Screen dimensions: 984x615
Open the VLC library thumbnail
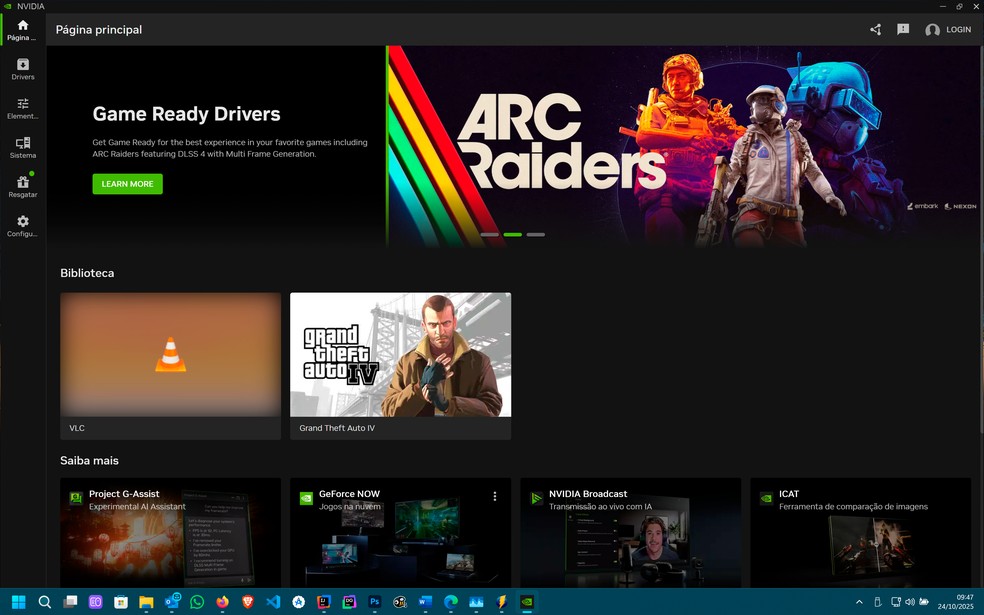coord(170,355)
